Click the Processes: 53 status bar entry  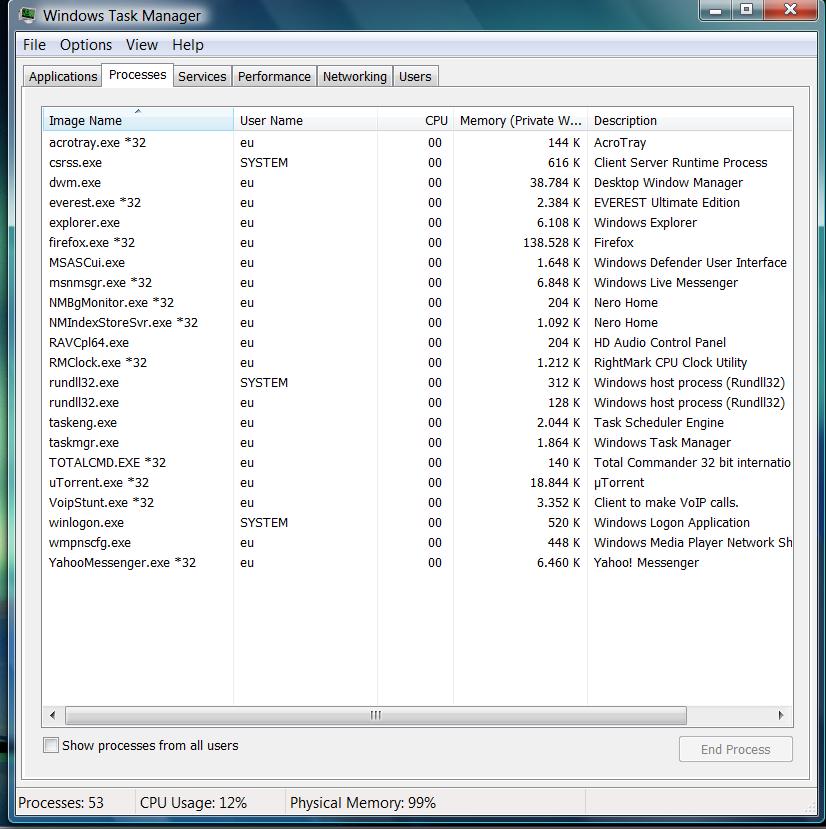point(61,803)
